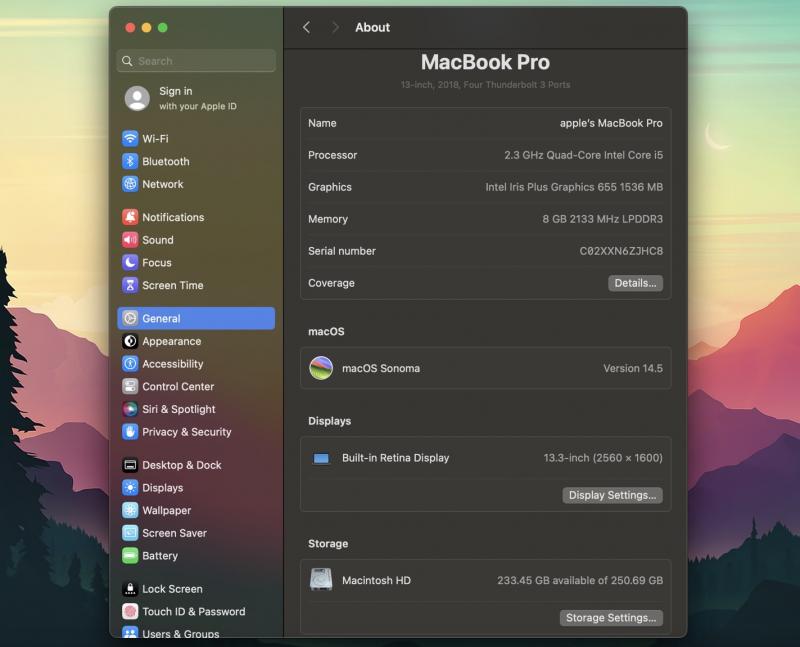Click the "MacBook Pro" heading

click(x=485, y=62)
